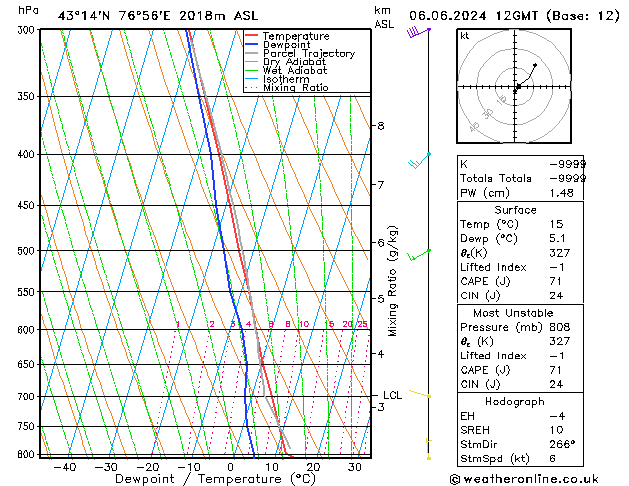Click the Hodograph section heading in table
629x486 pixels.
click(515, 402)
